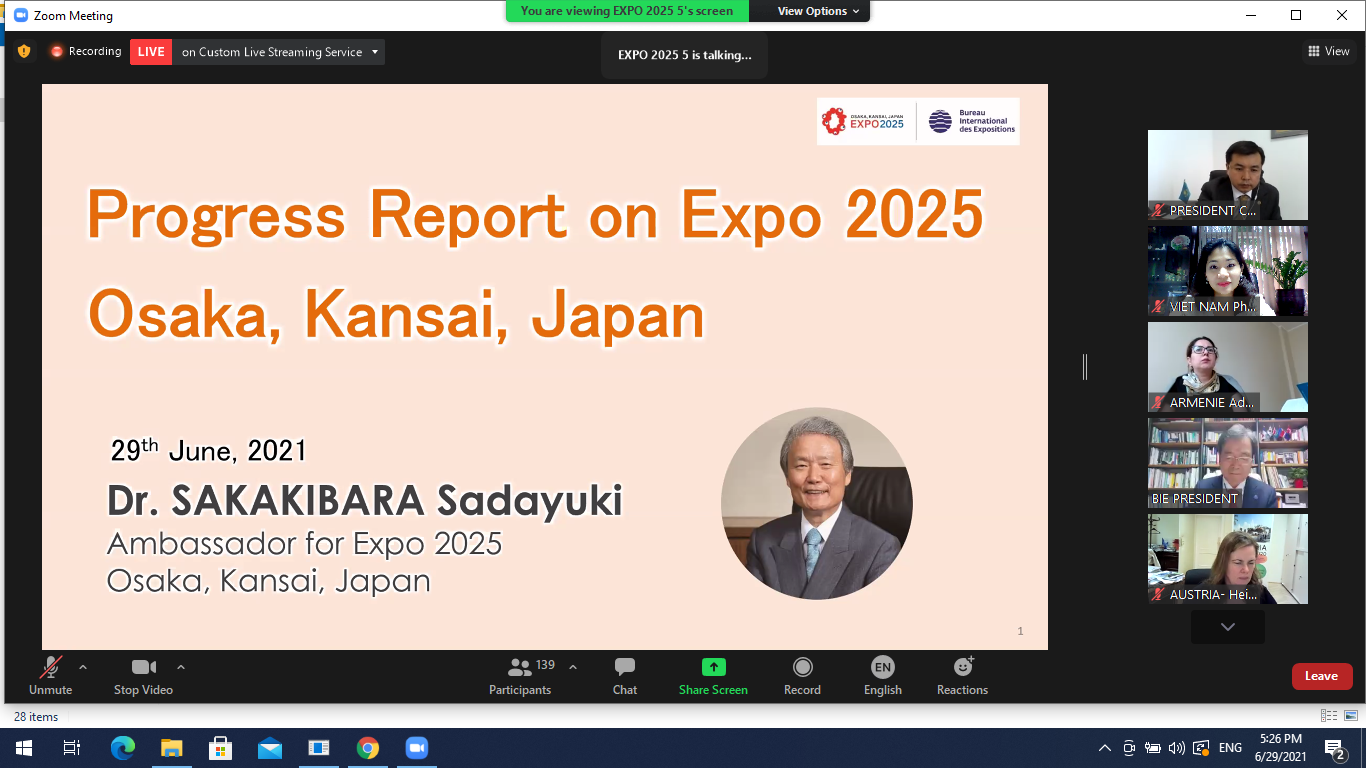
Task: Open the Zoom app in the taskbar
Action: (x=416, y=748)
